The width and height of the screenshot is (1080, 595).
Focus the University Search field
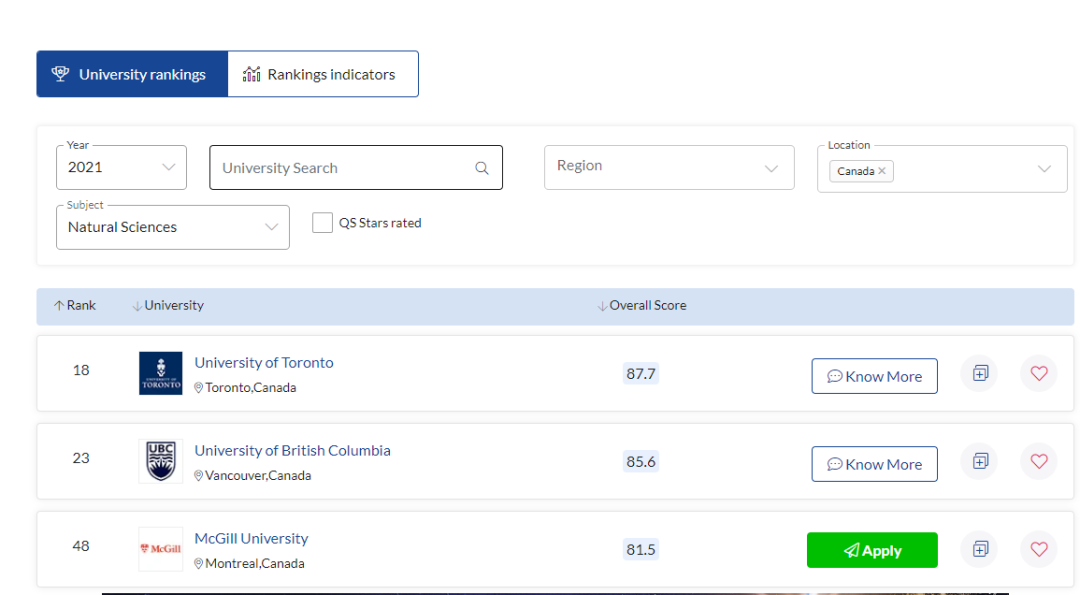click(x=340, y=168)
